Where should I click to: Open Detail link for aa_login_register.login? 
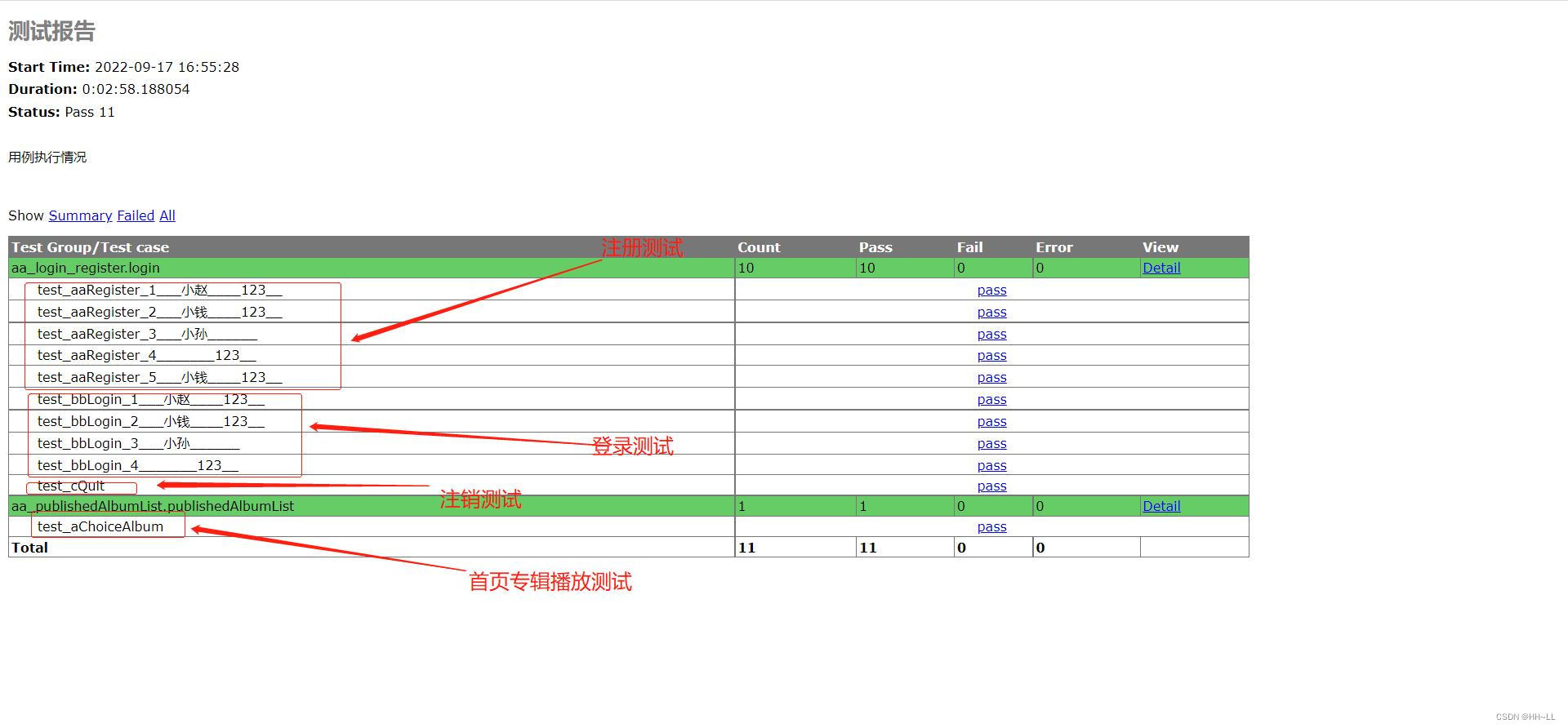pyautogui.click(x=1161, y=268)
